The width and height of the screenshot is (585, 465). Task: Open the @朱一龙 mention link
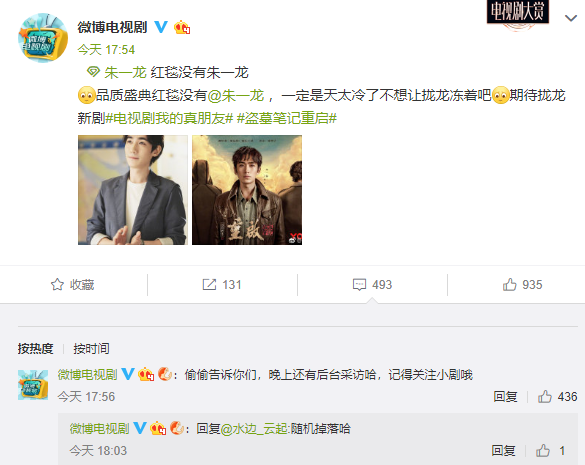[235, 96]
